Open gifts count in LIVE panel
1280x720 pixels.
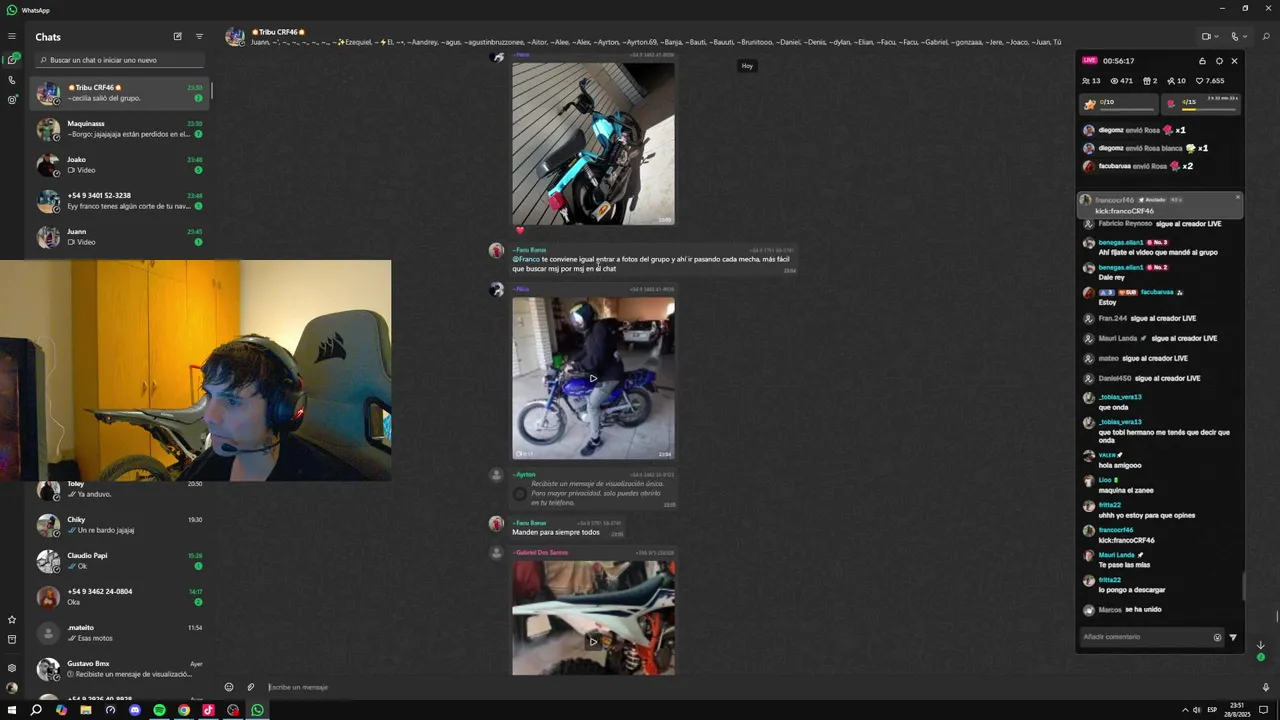1150,81
